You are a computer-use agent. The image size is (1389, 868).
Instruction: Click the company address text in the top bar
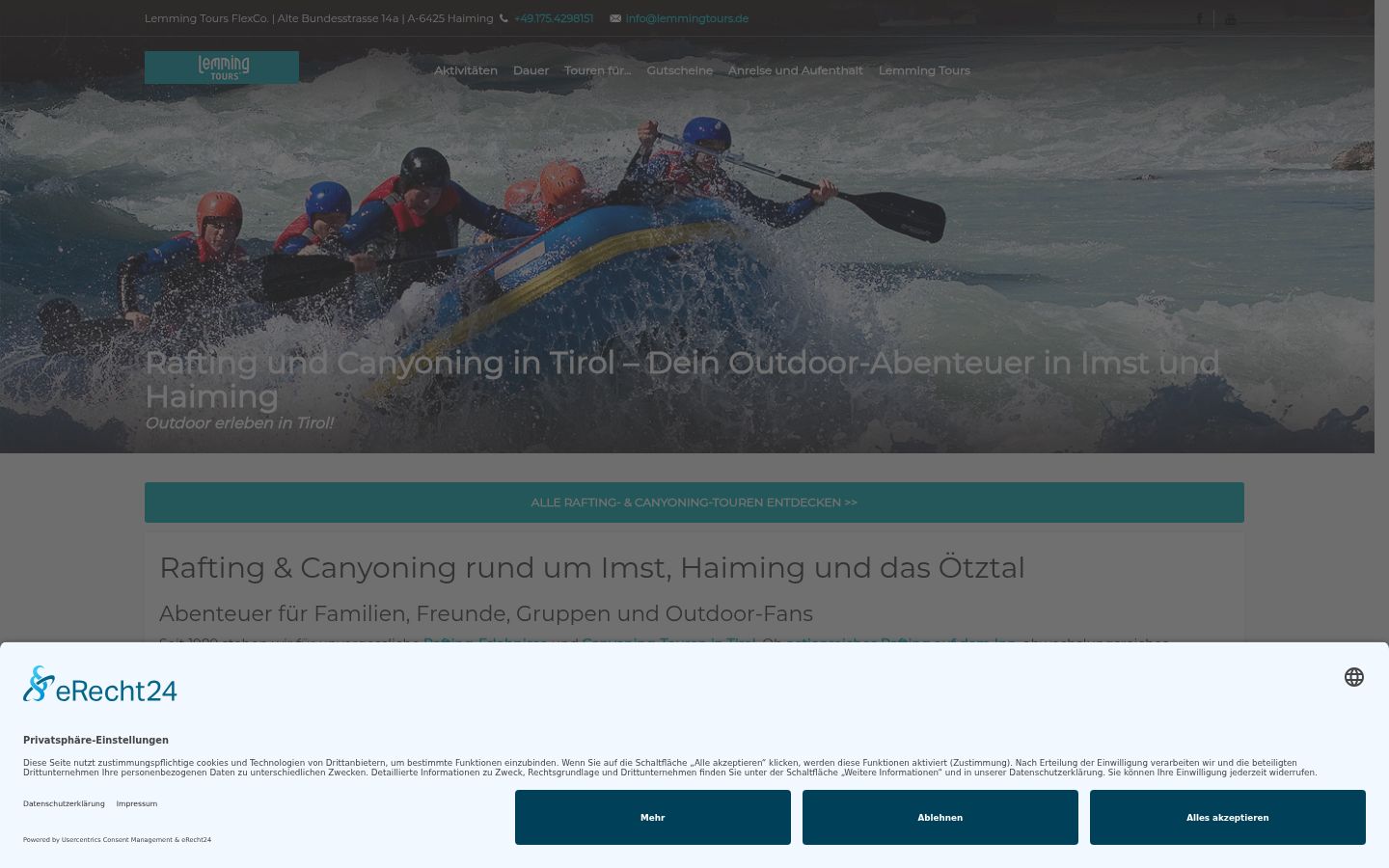click(x=318, y=18)
